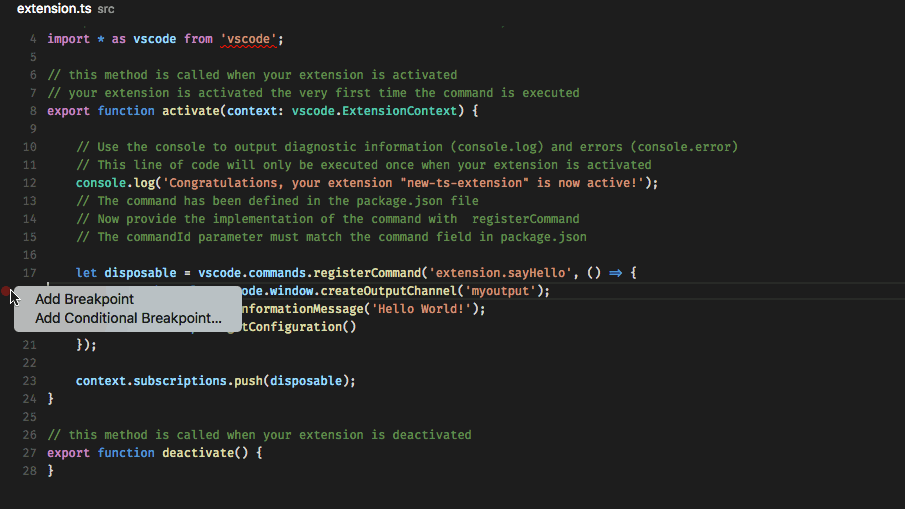Click the 'vscode' import string with squiggle
The height and width of the screenshot is (509, 905).
[252, 39]
